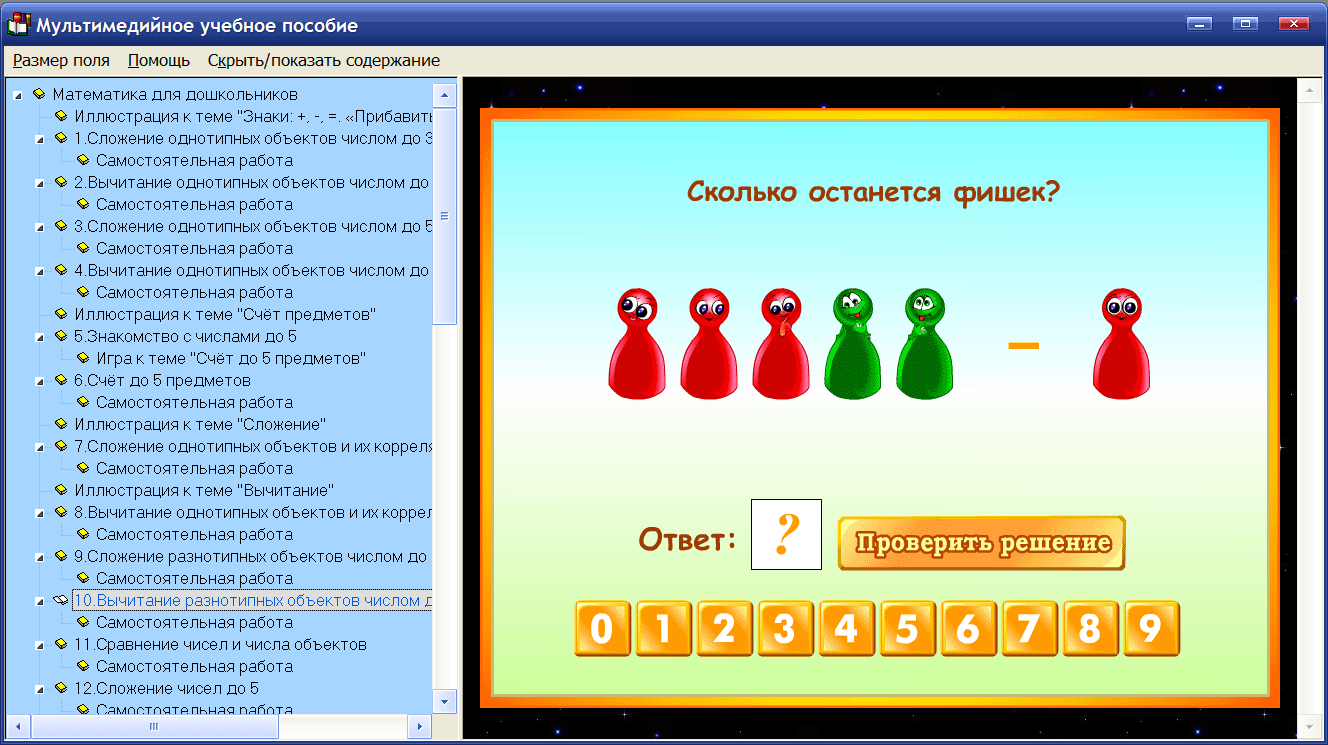Open the Размер поля menu
This screenshot has height=745, width=1328.
coord(61,60)
